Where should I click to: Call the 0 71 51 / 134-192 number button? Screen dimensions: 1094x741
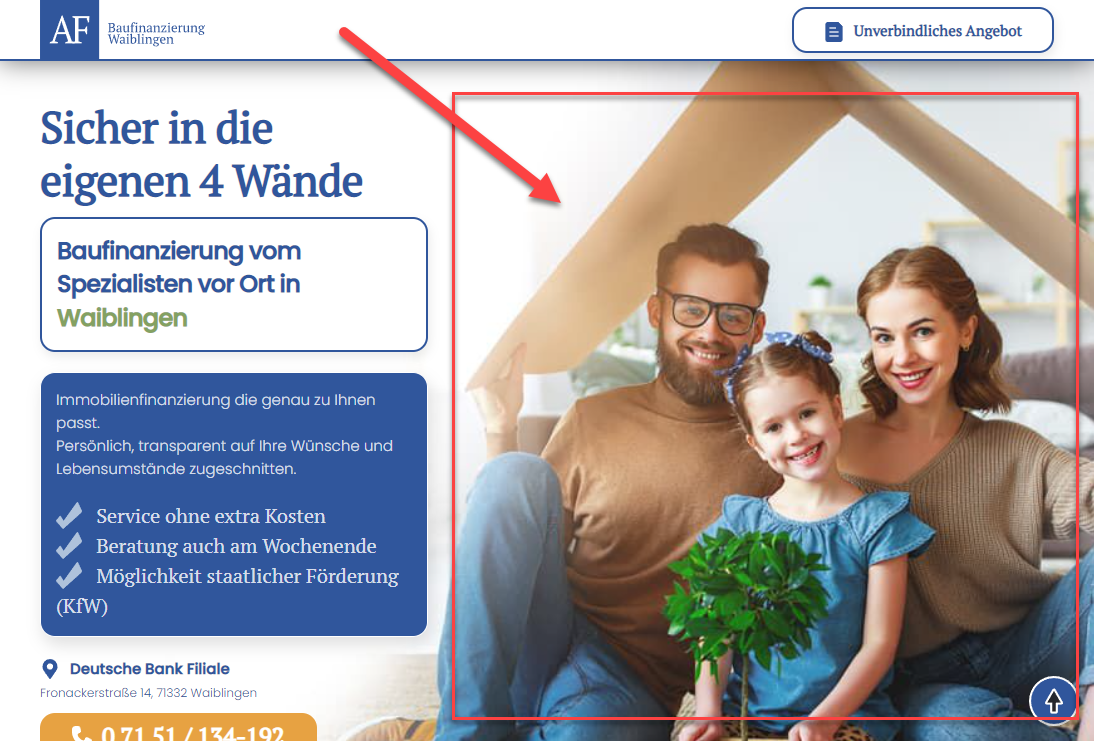point(179,728)
